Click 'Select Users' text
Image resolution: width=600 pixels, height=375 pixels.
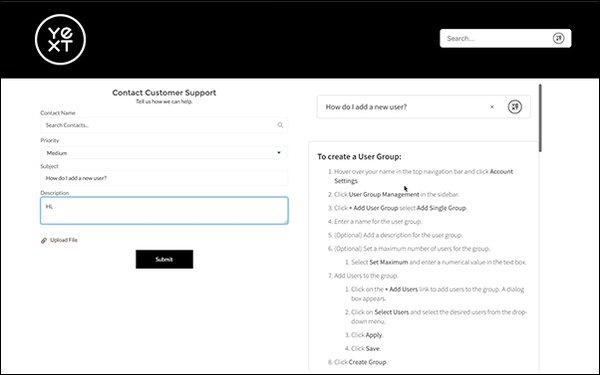(x=391, y=312)
